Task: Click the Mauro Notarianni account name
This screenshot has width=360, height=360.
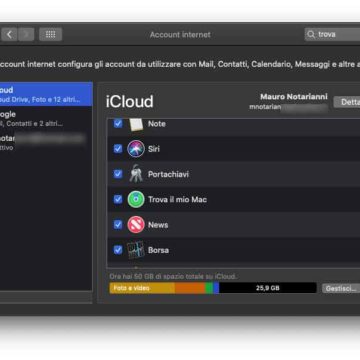Action: pos(294,97)
